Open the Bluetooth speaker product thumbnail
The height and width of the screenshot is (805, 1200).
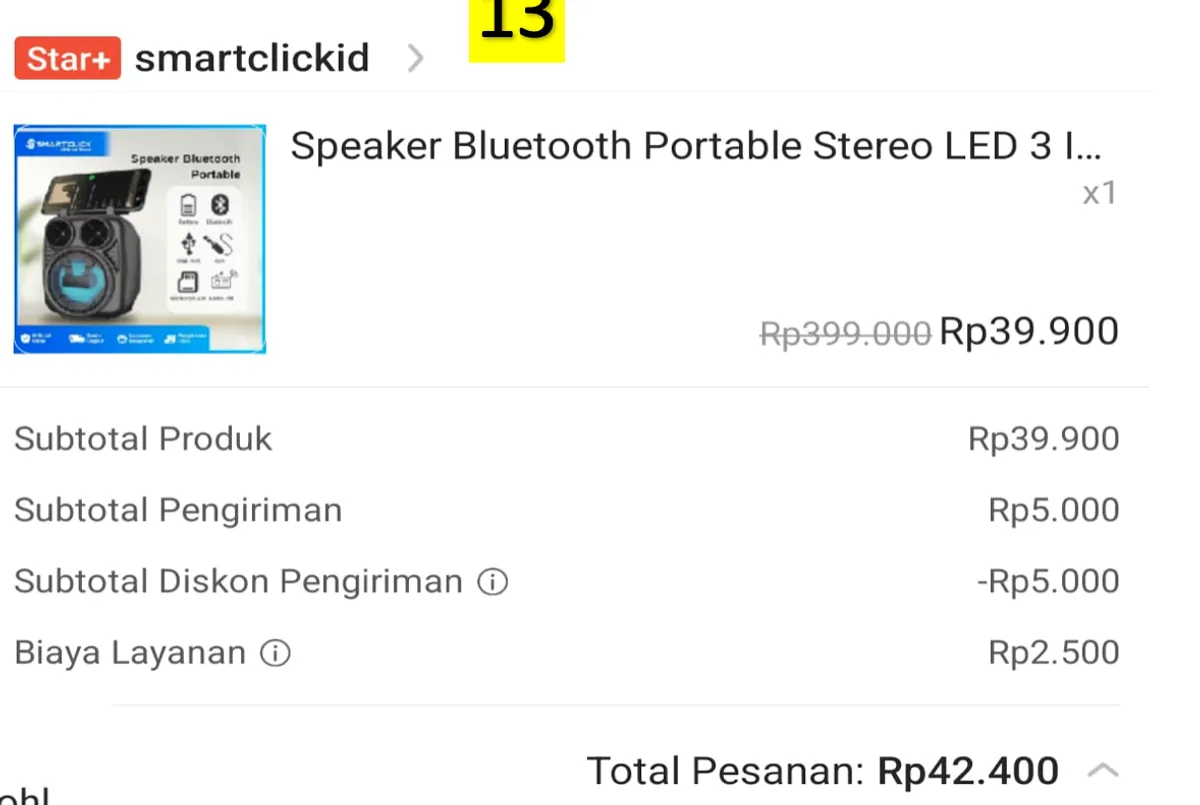140,239
